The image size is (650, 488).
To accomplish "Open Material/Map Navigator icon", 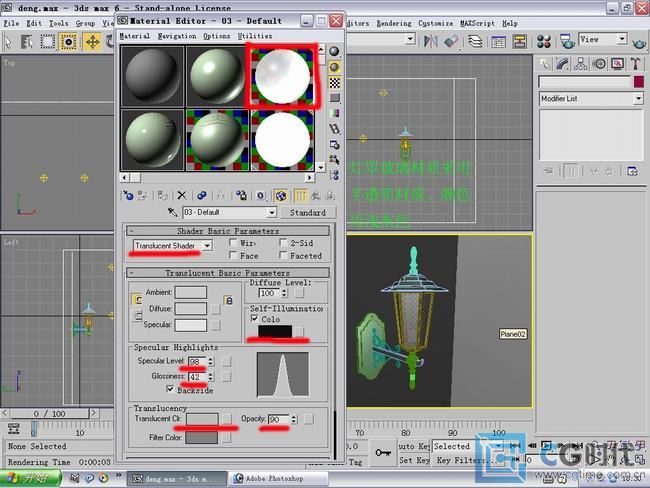I will (x=335, y=175).
